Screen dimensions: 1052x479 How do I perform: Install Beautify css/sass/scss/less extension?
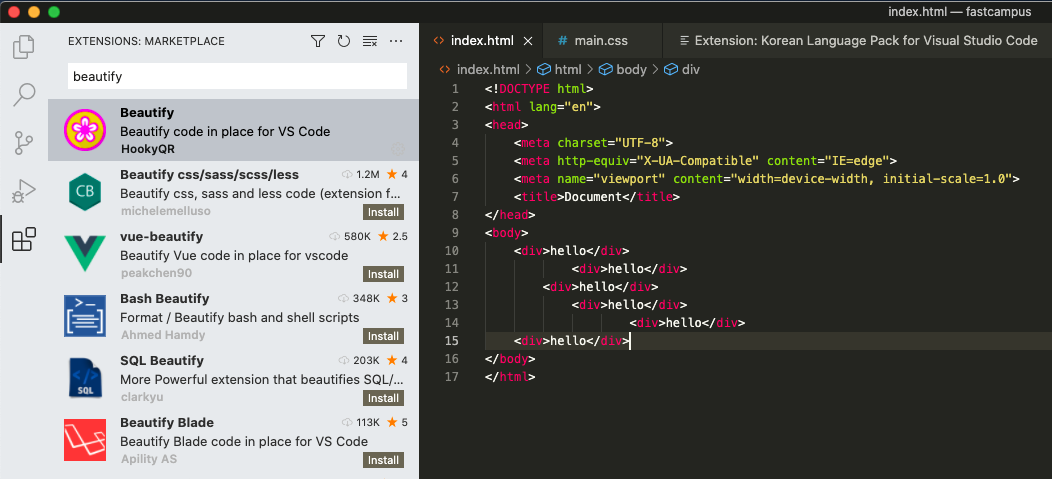[x=384, y=213]
